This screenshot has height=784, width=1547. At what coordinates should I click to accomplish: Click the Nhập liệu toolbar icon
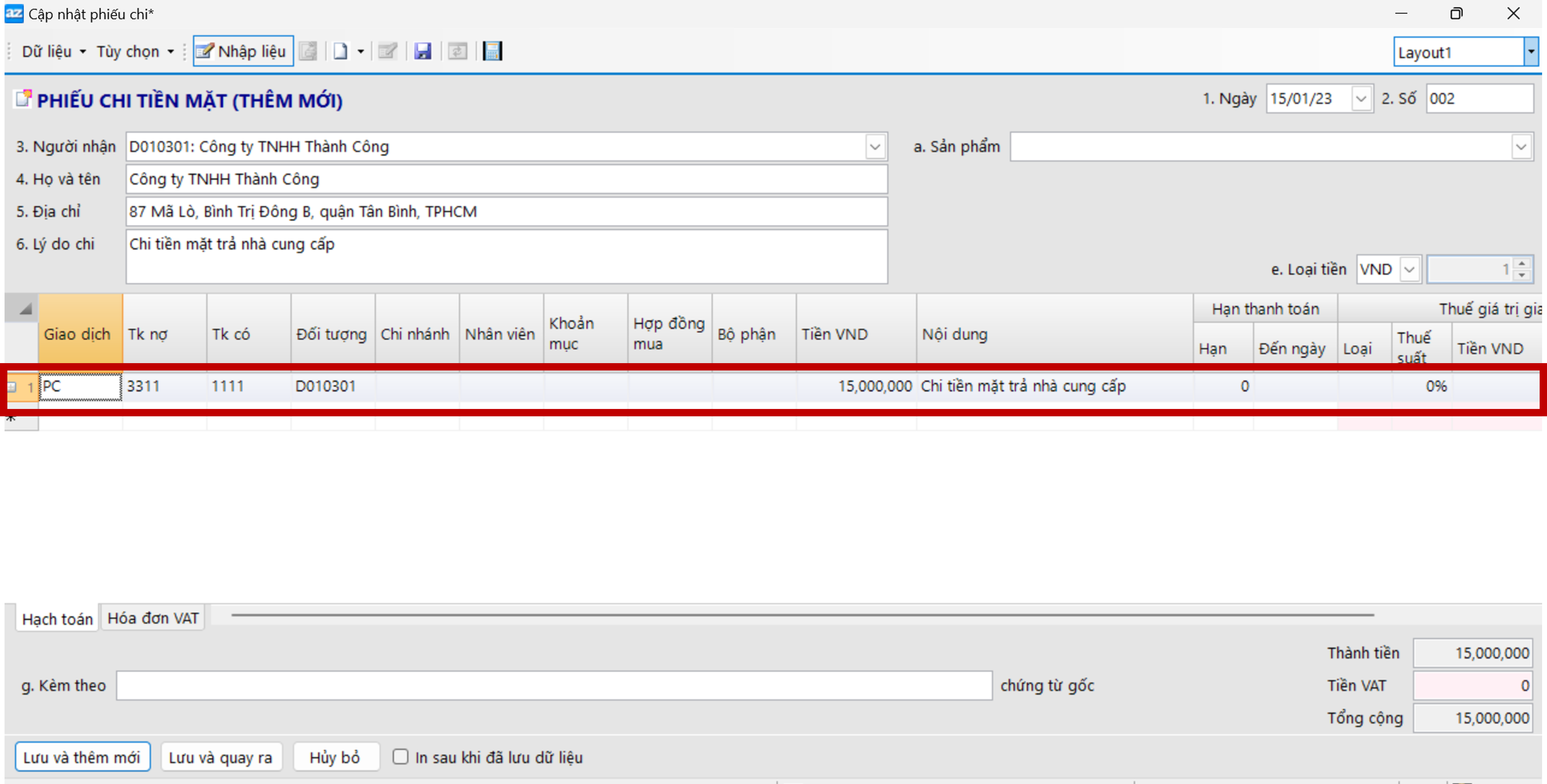click(242, 51)
